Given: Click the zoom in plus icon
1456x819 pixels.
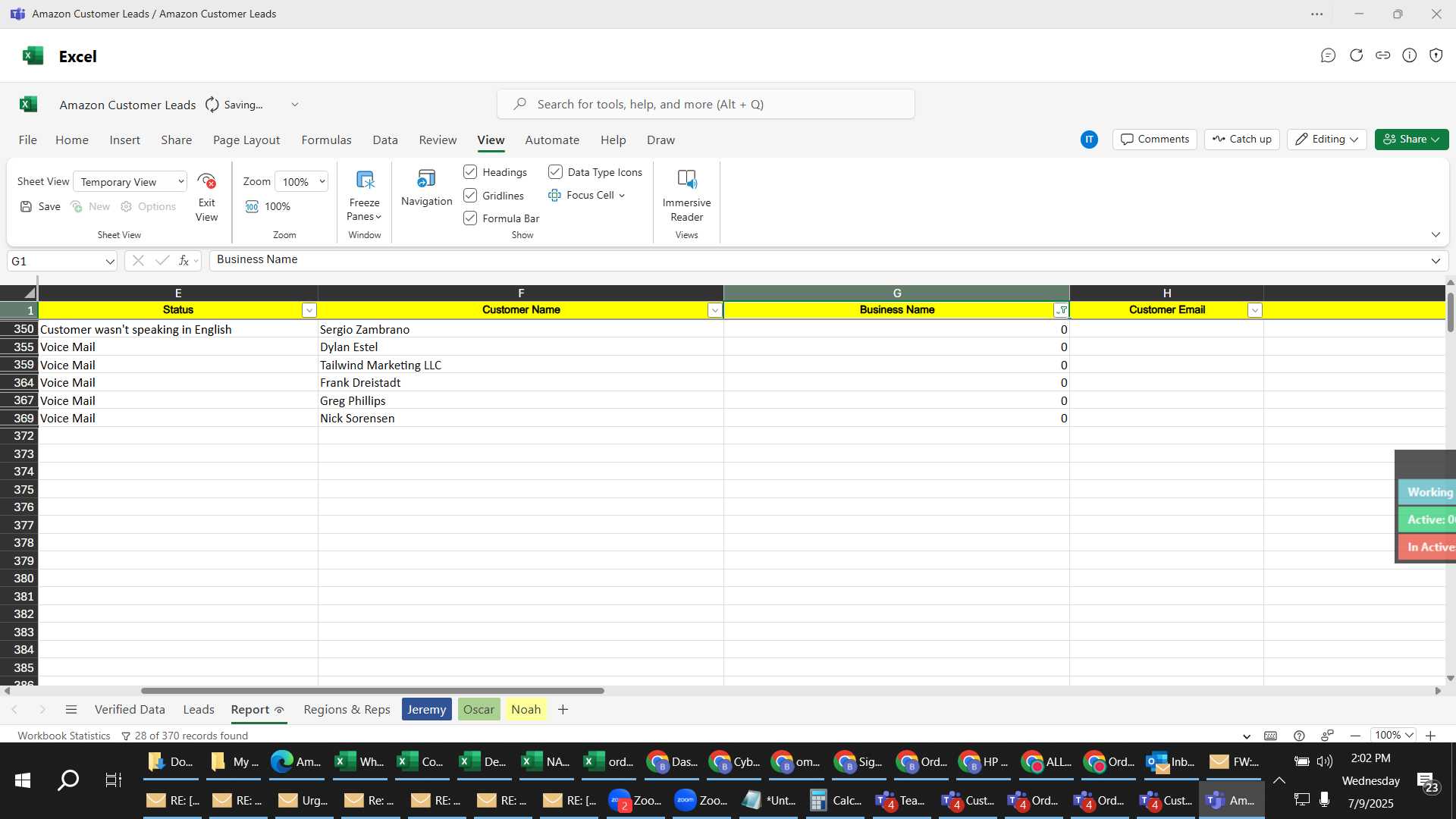Looking at the screenshot, I should pos(1430,736).
